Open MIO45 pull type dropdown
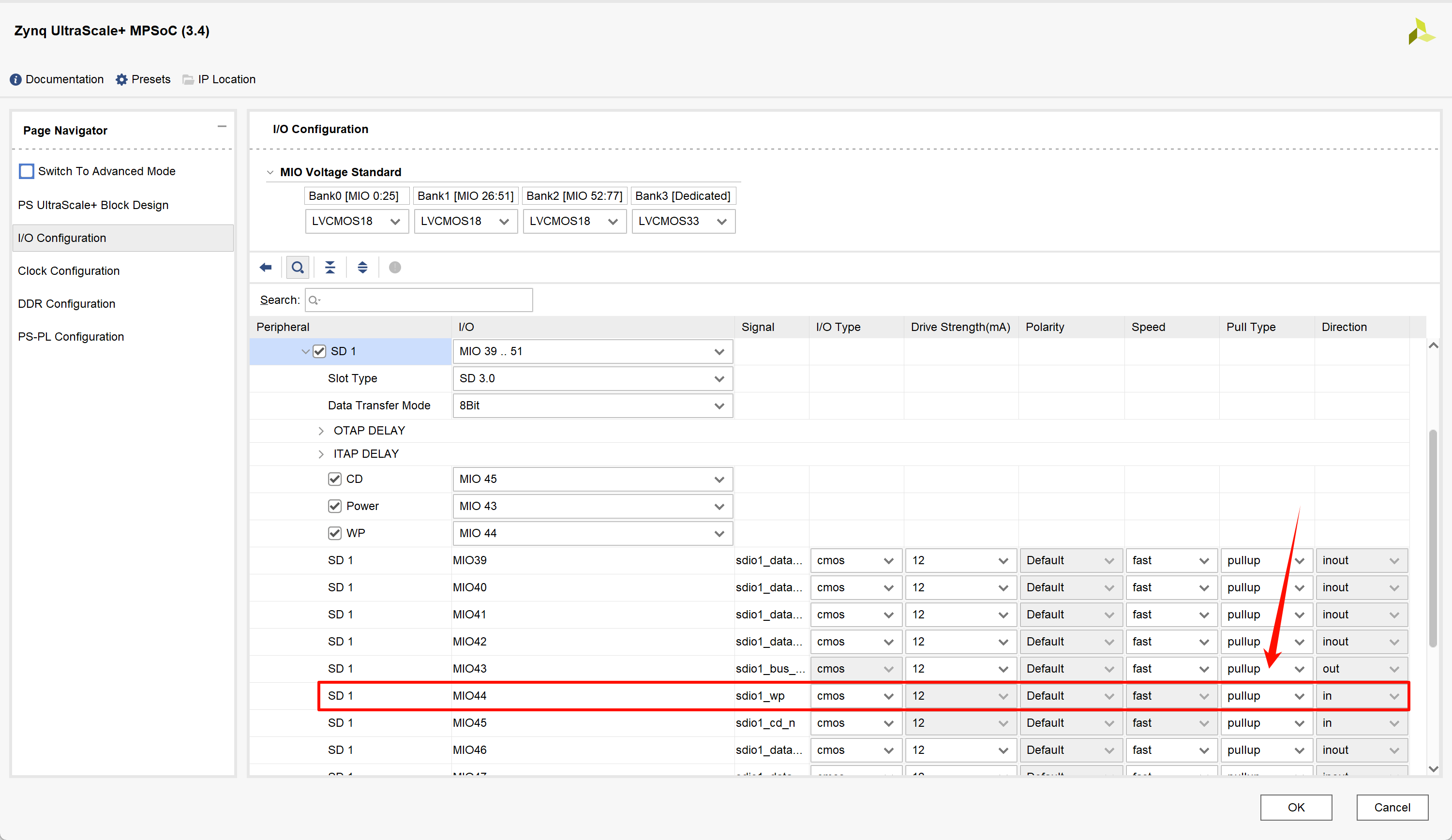This screenshot has width=1452, height=840. coord(1267,723)
